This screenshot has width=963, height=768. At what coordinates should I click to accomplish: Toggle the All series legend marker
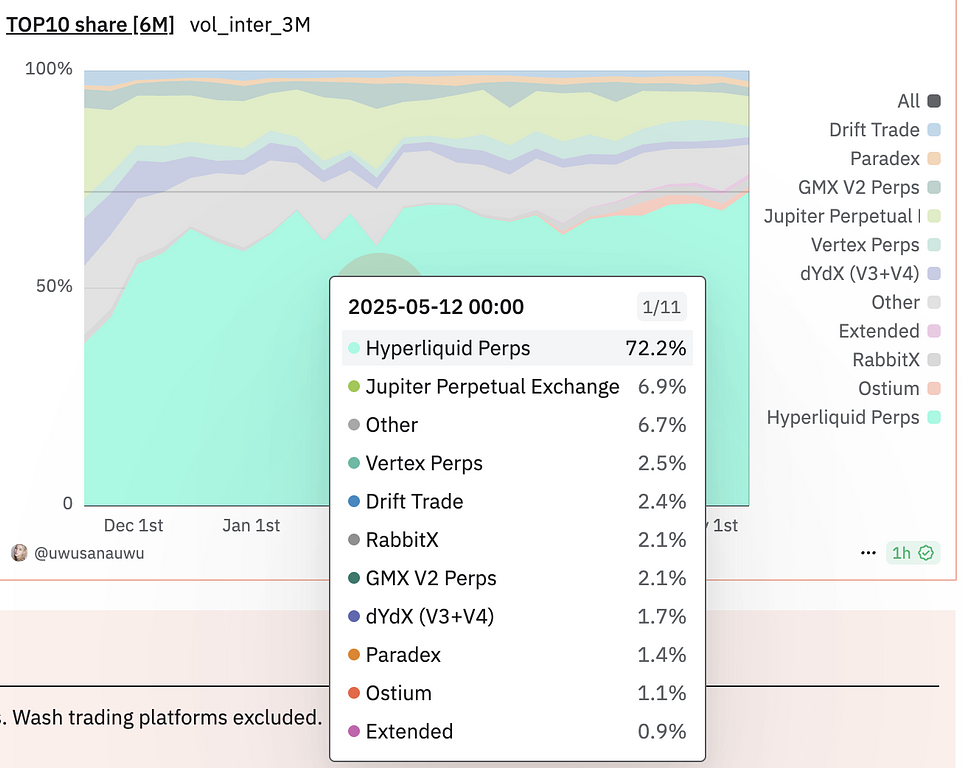(934, 101)
